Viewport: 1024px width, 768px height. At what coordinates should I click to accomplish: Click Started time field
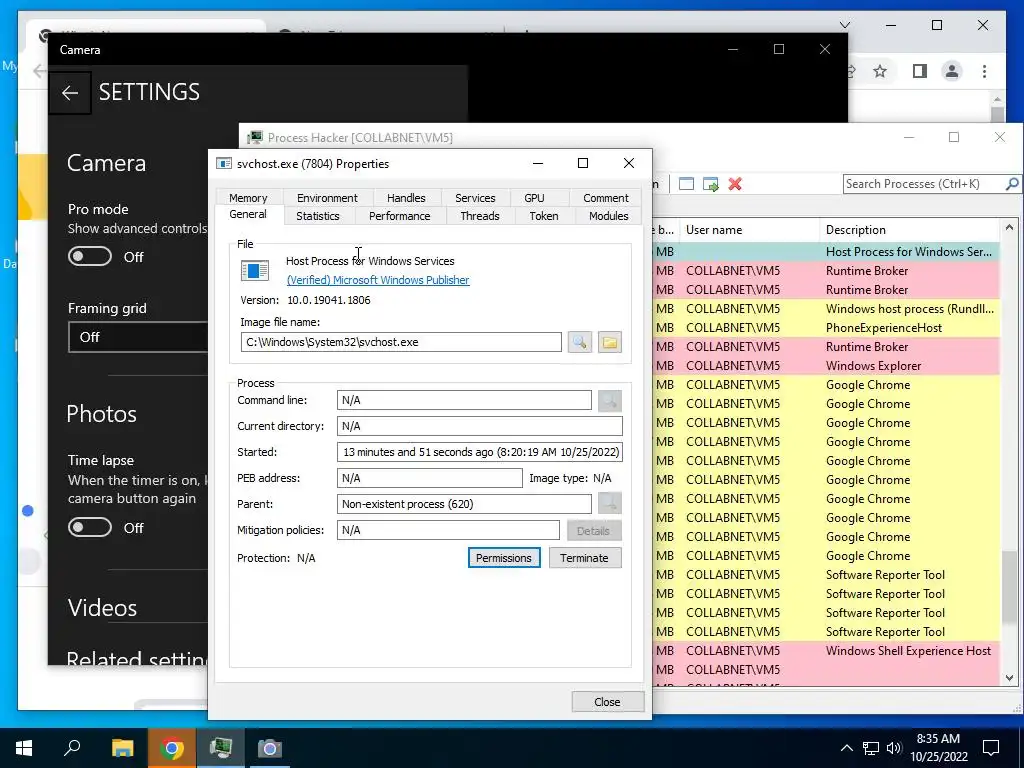480,453
